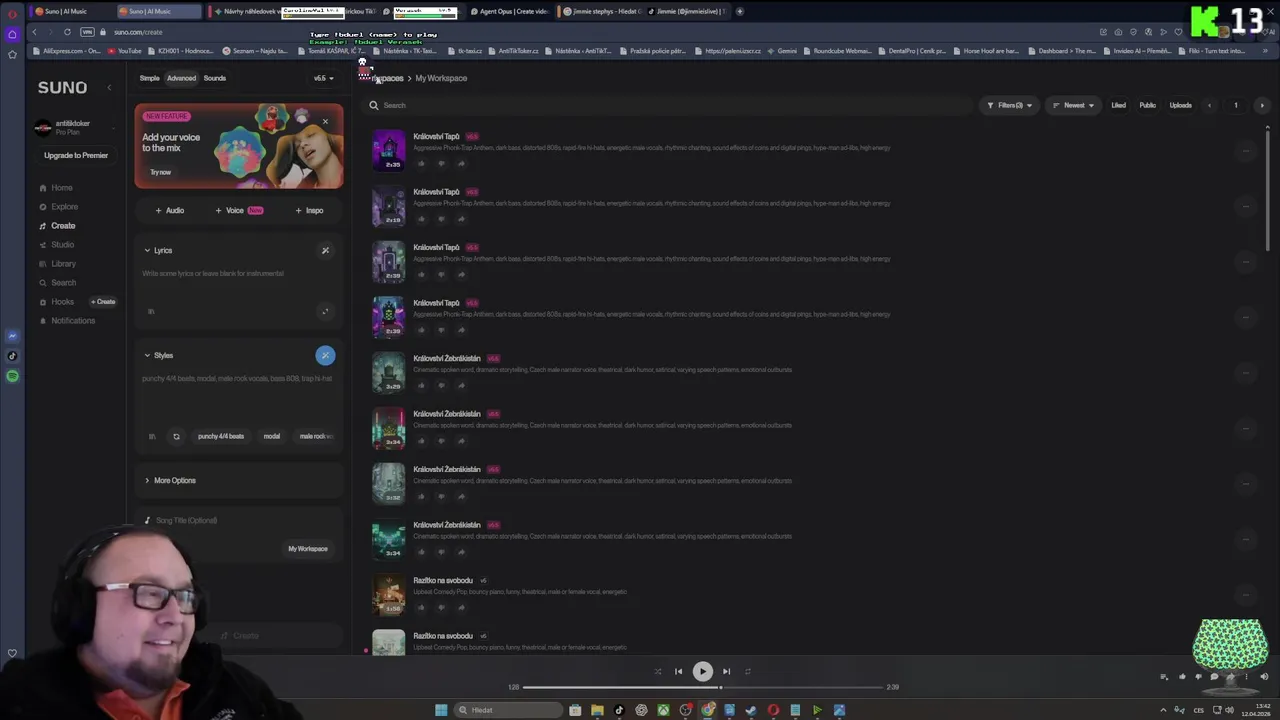Toggle the Public filter
Screen dimensions: 1280x720
click(x=1148, y=105)
